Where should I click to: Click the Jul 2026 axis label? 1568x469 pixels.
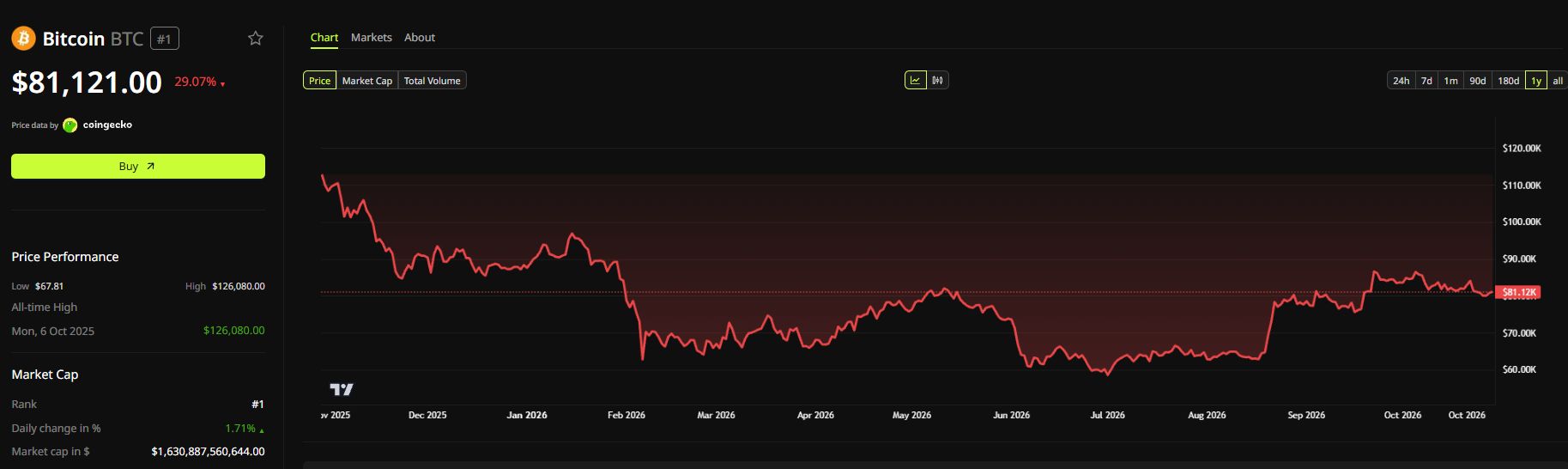click(1107, 415)
